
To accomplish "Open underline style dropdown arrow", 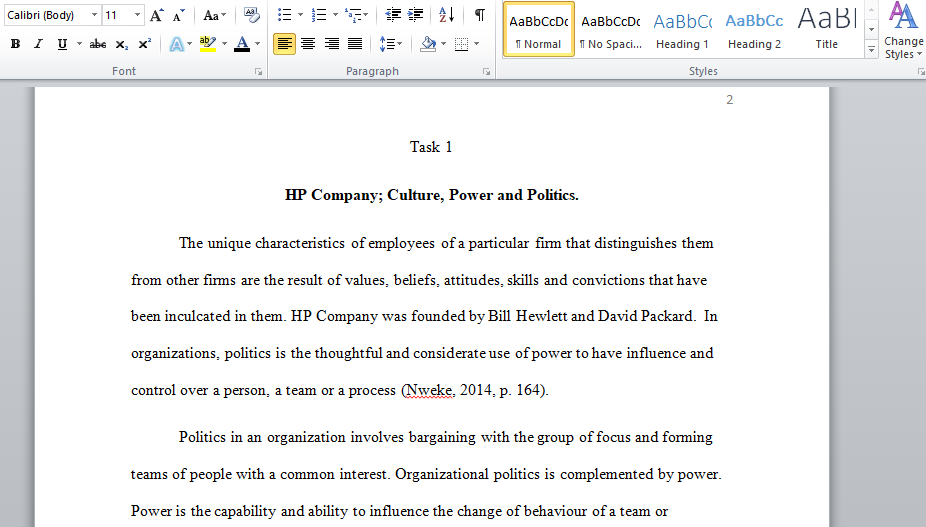I will (79, 44).
